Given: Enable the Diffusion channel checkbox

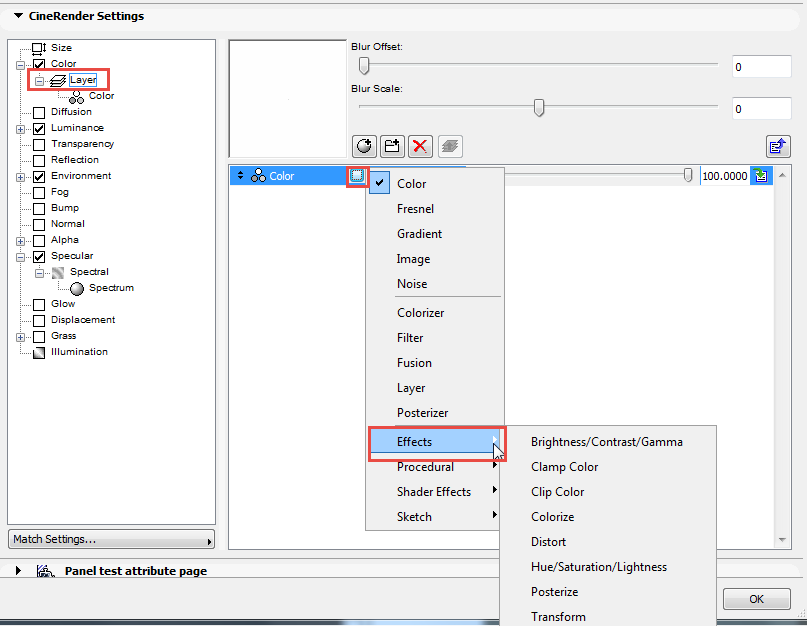Looking at the screenshot, I should (x=39, y=113).
